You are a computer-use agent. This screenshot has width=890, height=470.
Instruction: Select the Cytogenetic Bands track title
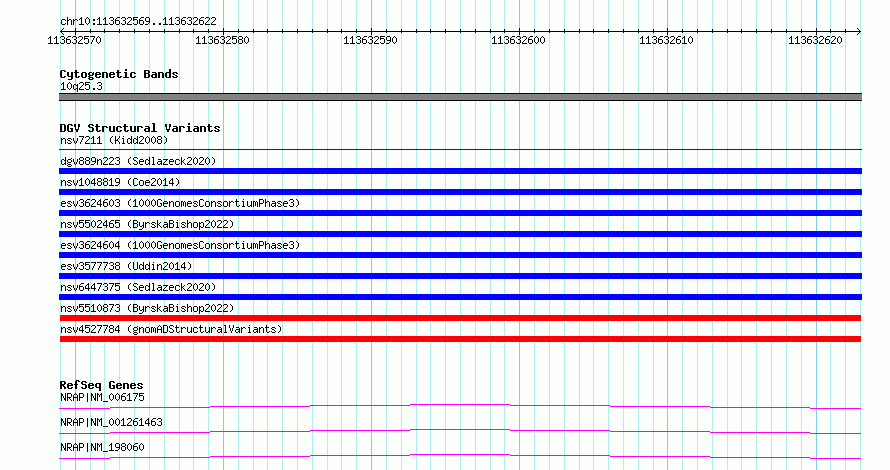[119, 74]
